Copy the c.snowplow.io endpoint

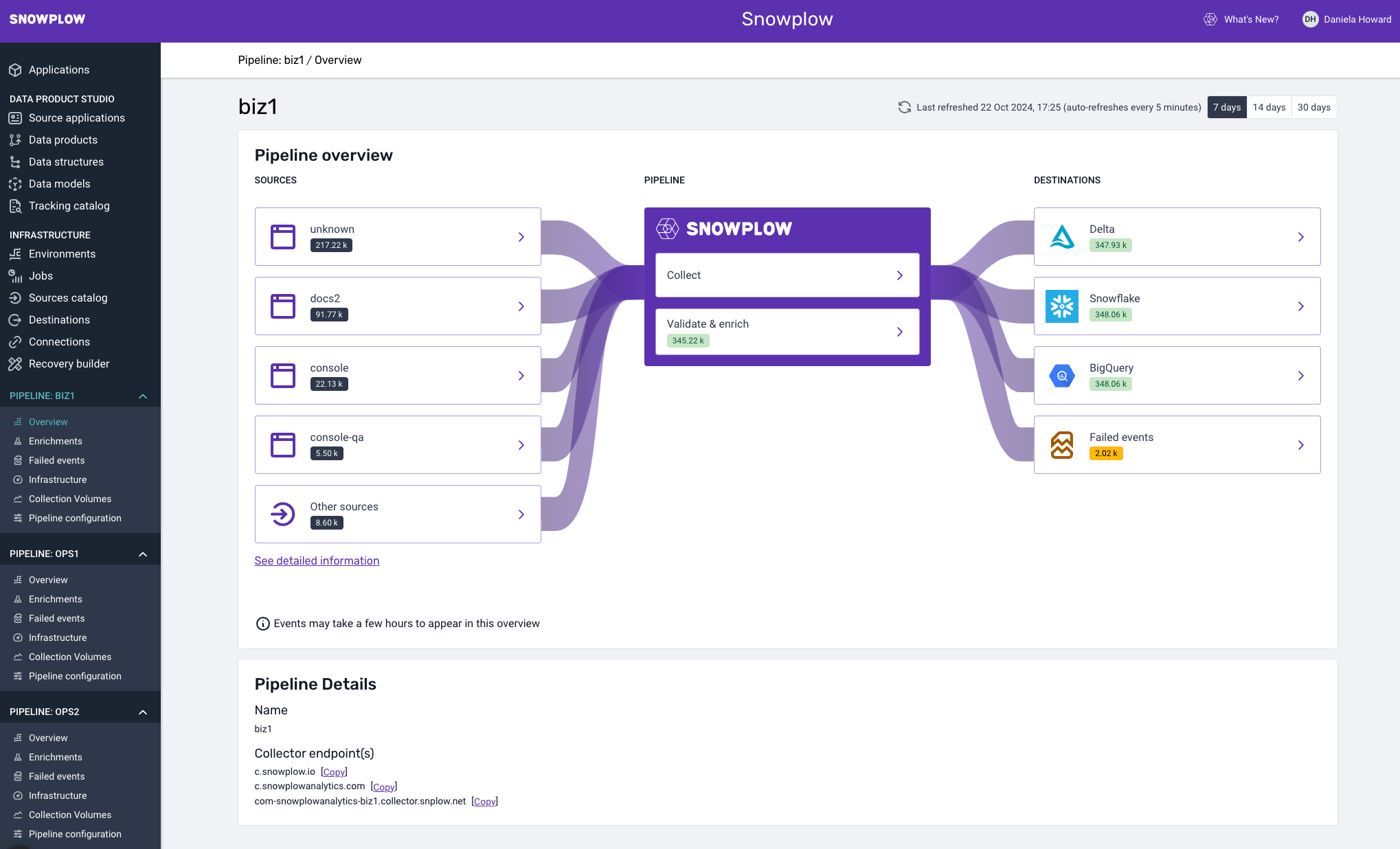tap(334, 772)
